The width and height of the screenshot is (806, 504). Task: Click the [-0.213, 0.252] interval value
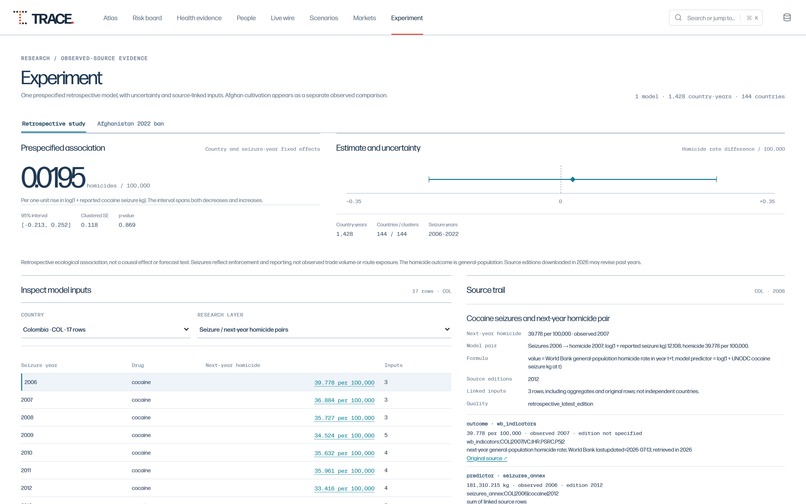(46, 225)
